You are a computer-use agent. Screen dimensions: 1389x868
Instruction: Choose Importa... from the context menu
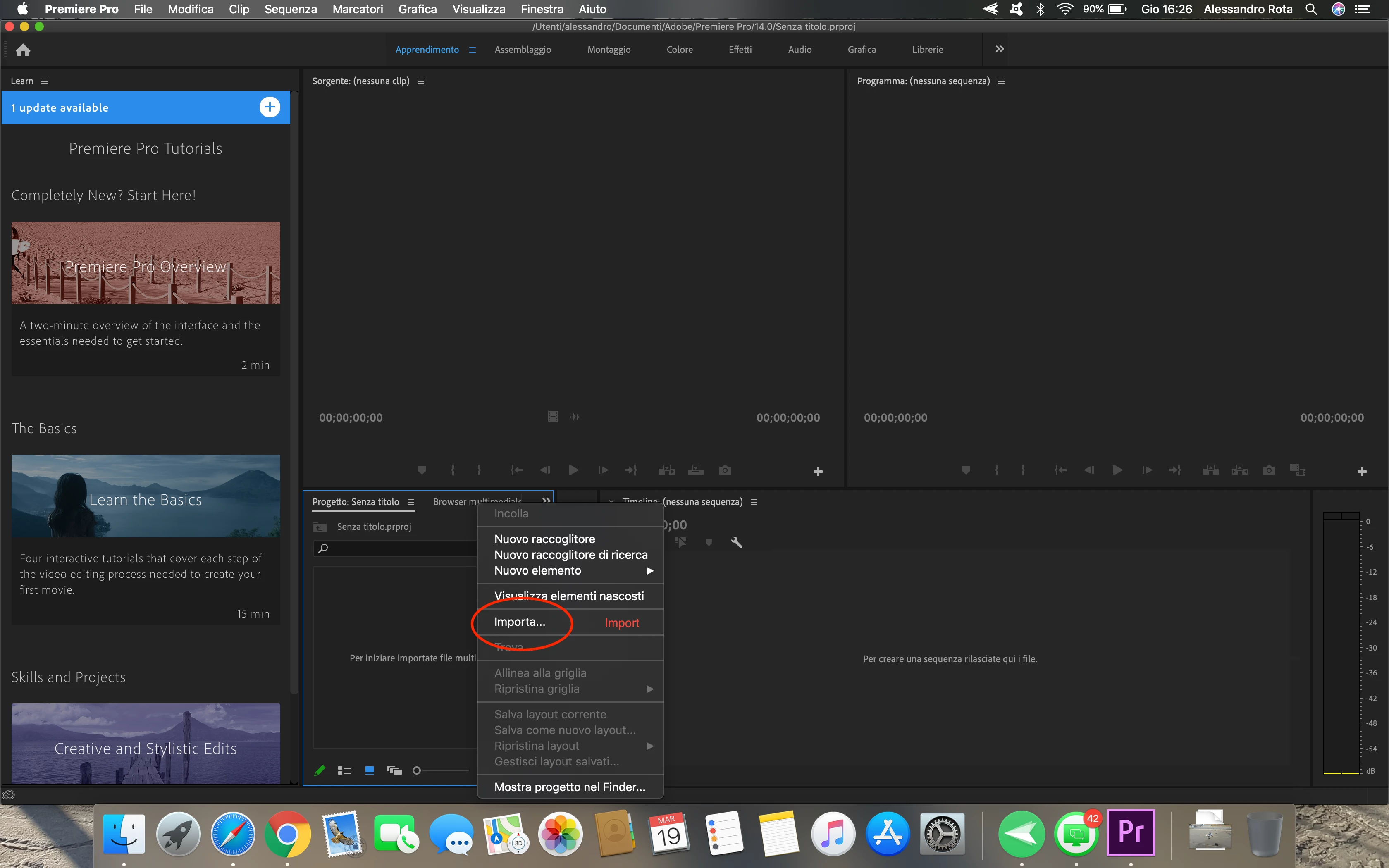(x=520, y=622)
